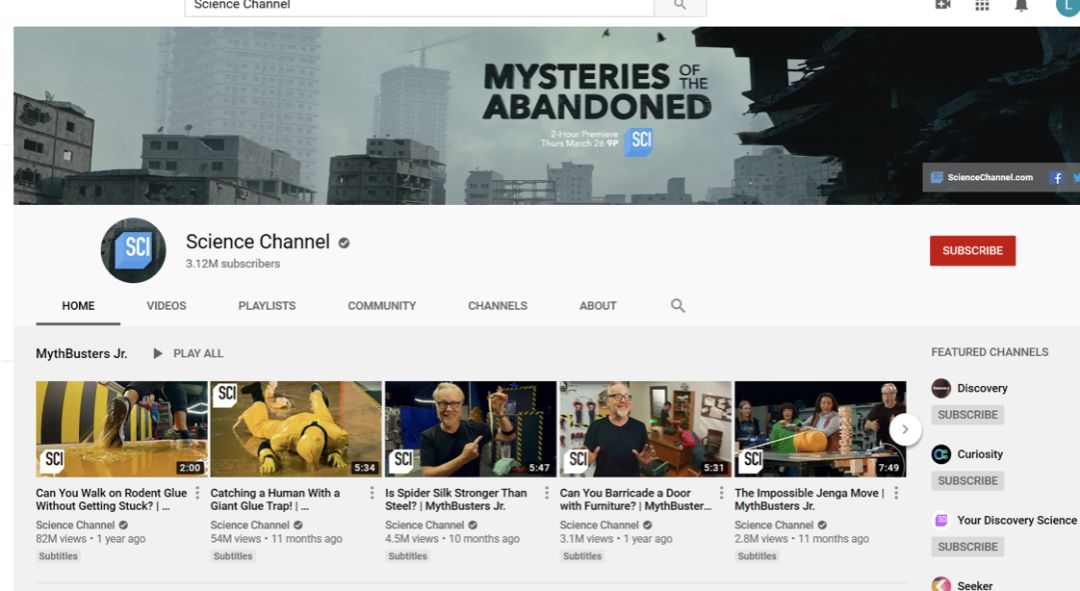Open the Channels tab

click(497, 306)
